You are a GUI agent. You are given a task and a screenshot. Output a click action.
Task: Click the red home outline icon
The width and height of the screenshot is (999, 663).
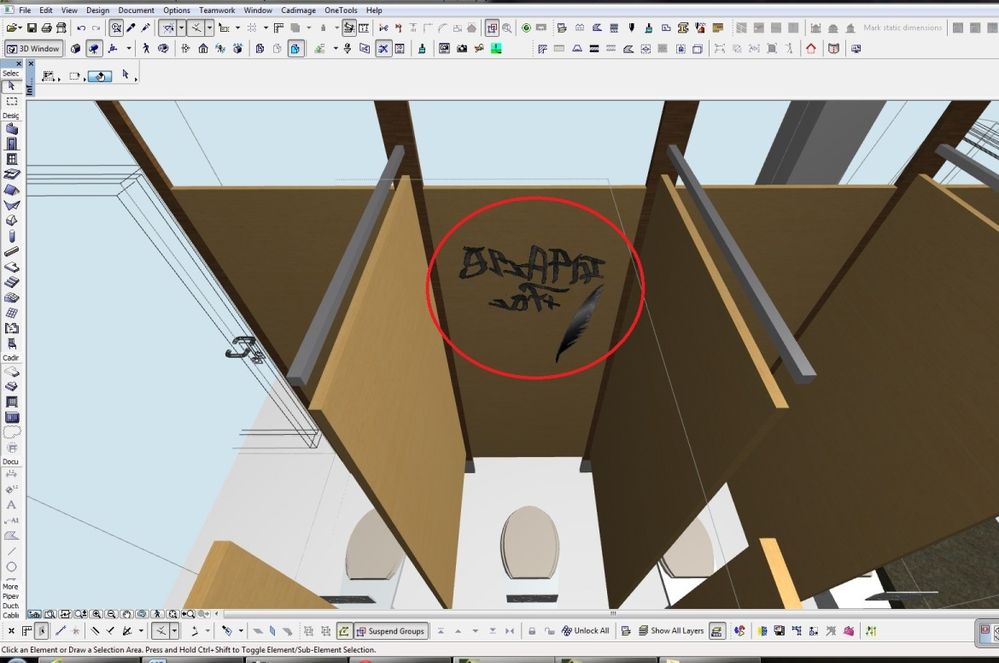click(810, 48)
